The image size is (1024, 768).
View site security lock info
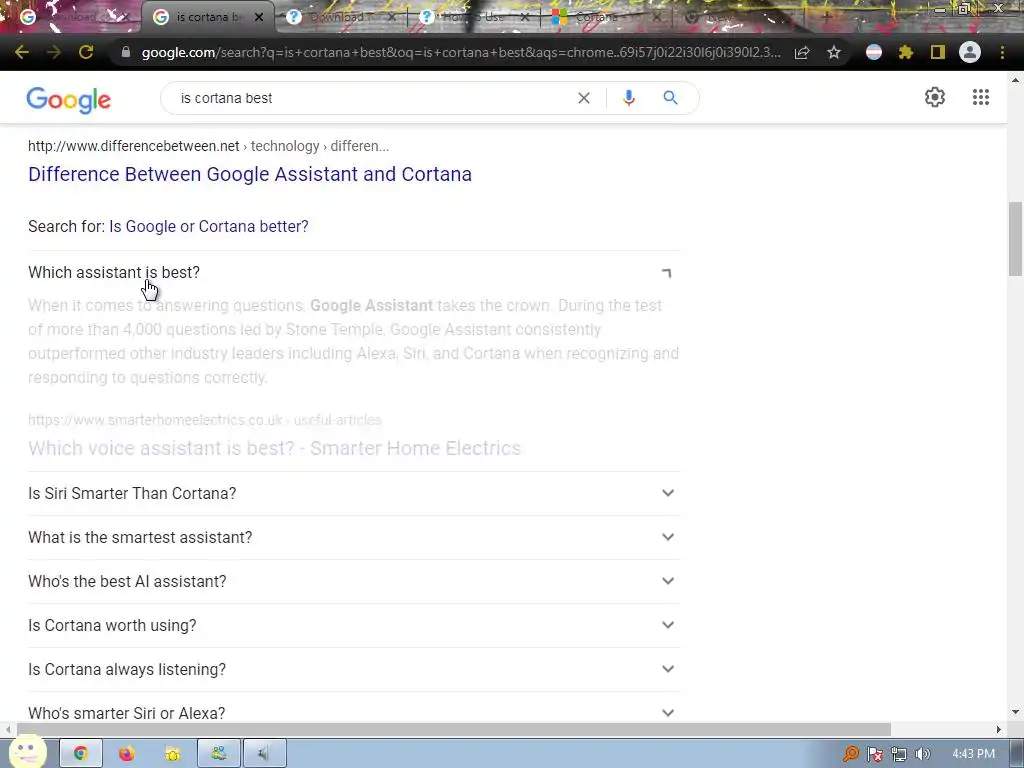tap(126, 52)
